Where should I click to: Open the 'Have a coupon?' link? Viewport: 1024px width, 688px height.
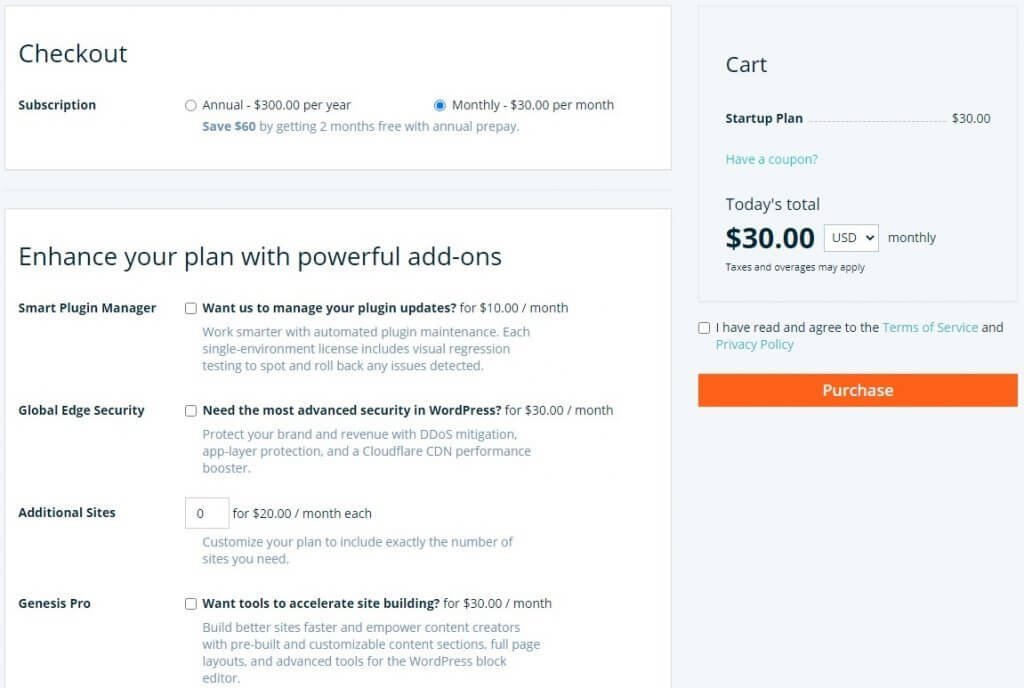pyautogui.click(x=771, y=159)
